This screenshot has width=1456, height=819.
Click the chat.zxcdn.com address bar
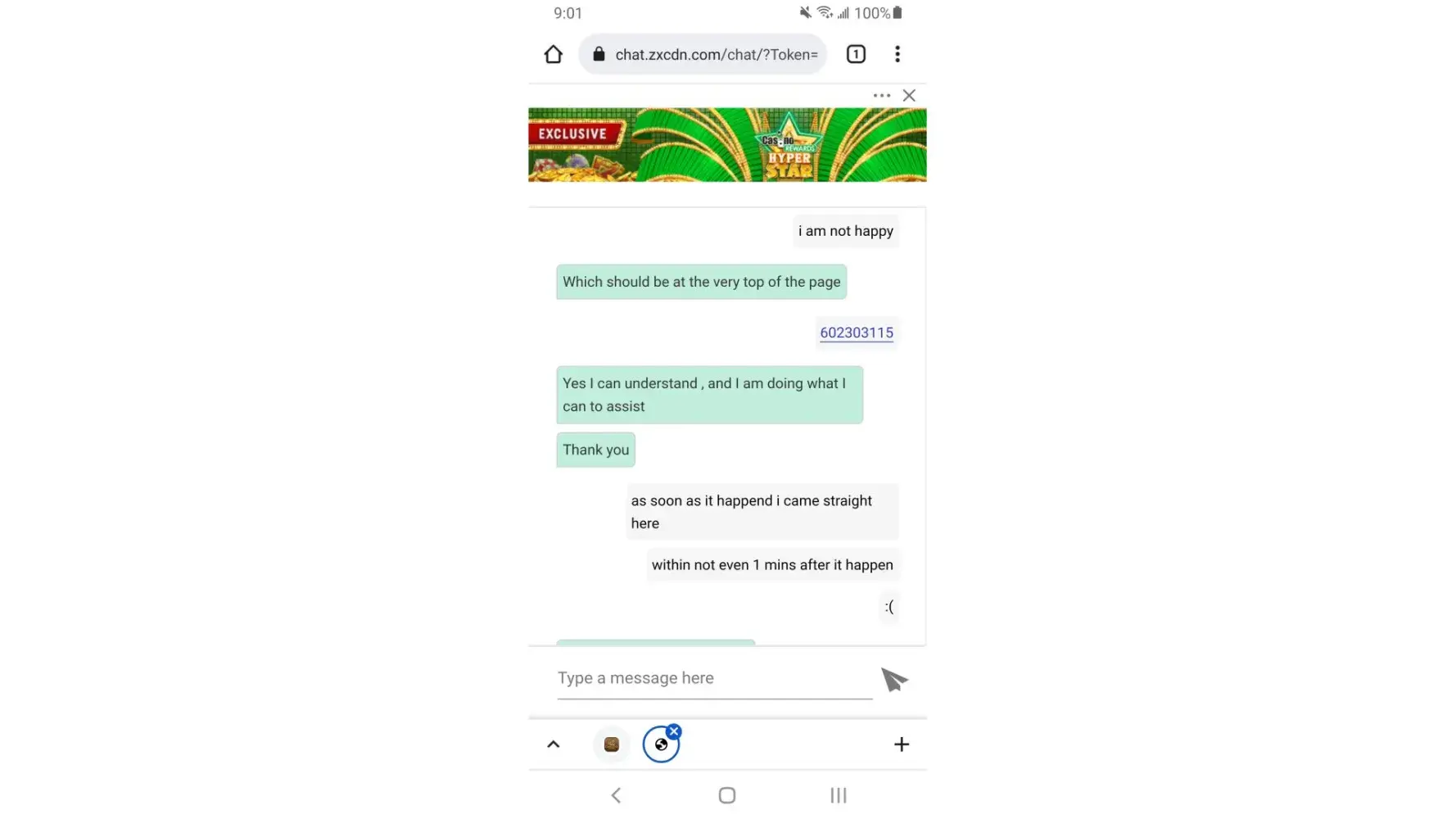703,54
